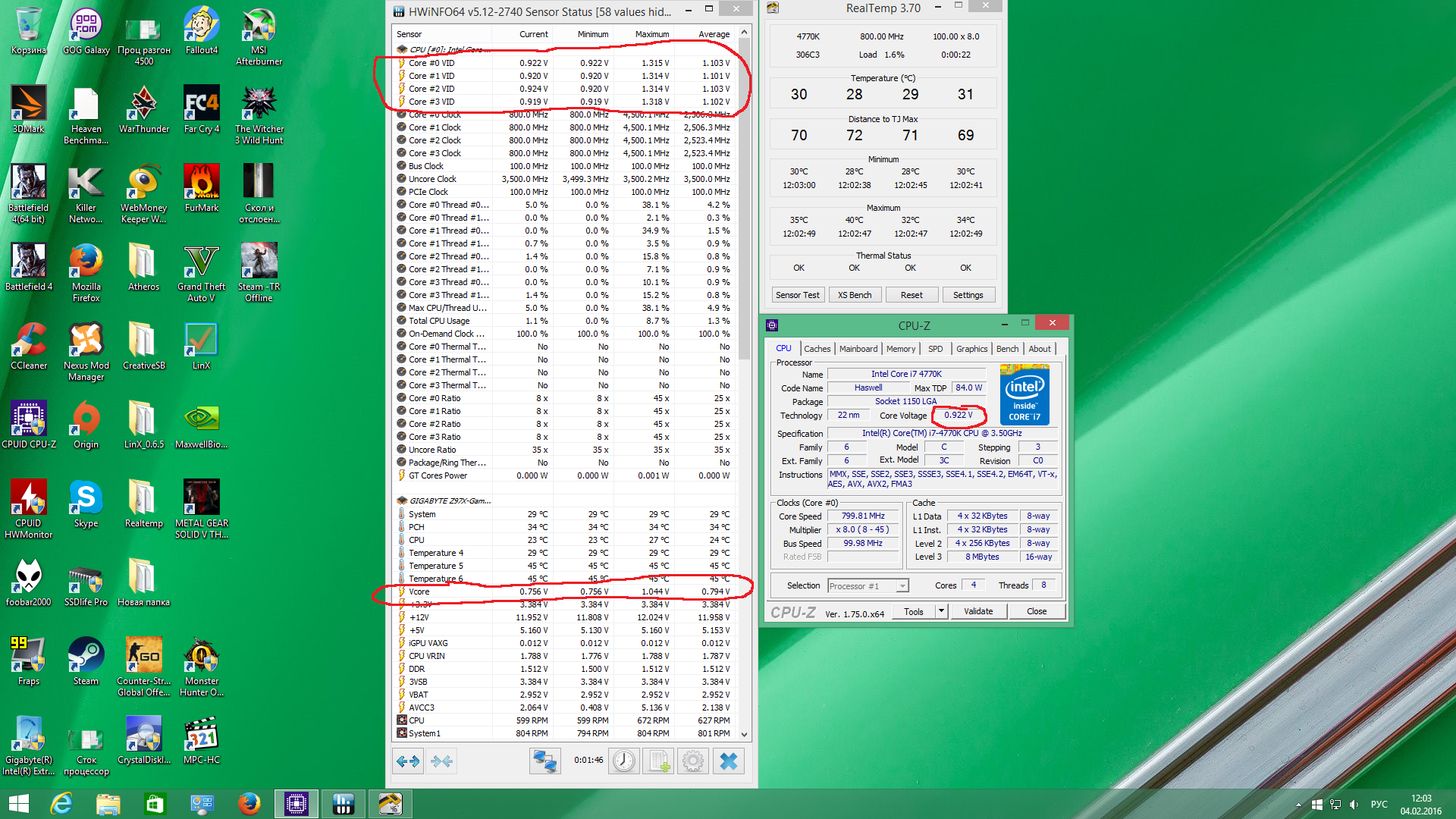Start logging sensors with the sheet-plus icon

658,761
